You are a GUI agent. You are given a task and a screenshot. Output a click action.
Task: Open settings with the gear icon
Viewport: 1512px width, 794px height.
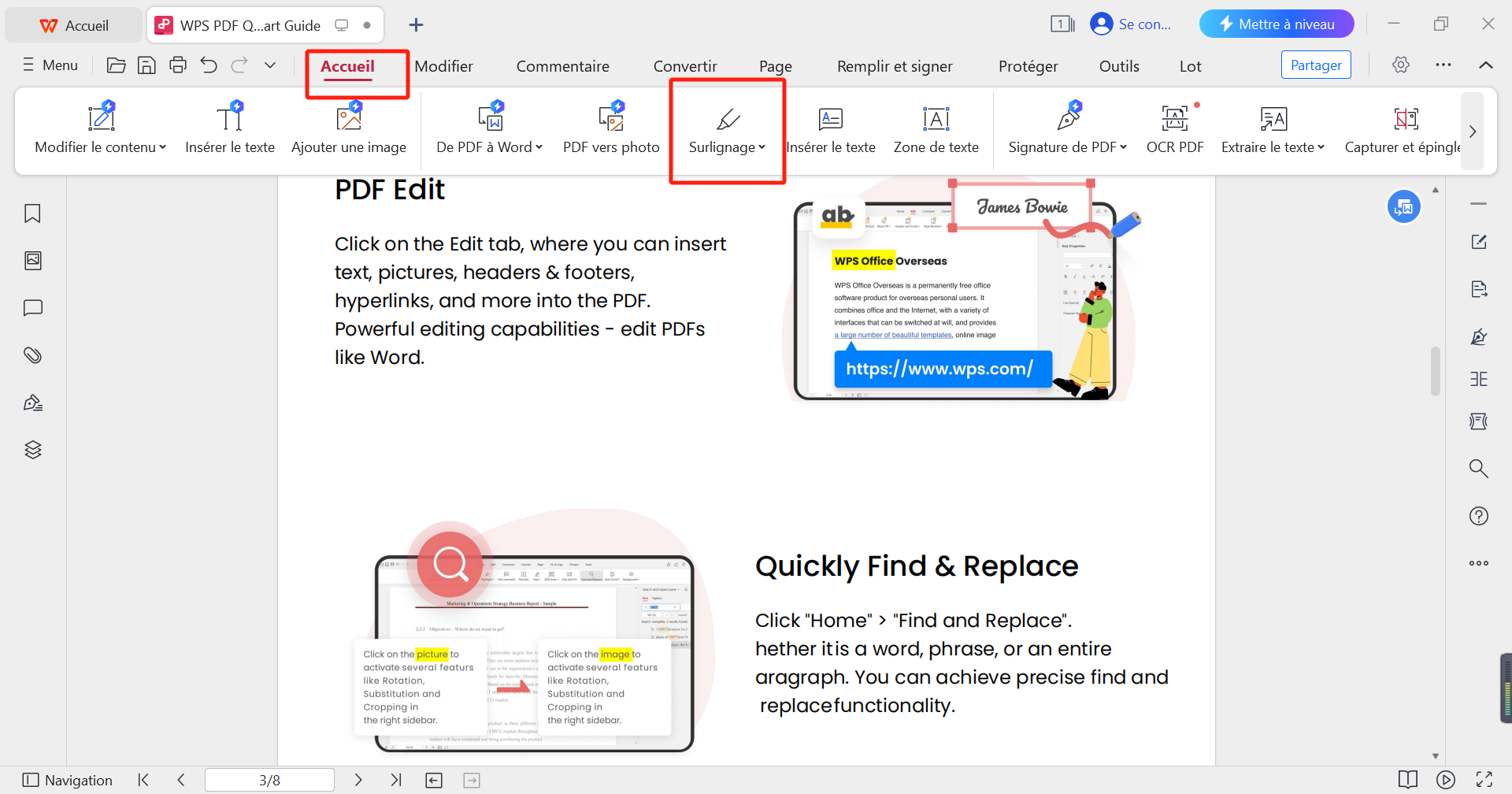coord(1400,65)
